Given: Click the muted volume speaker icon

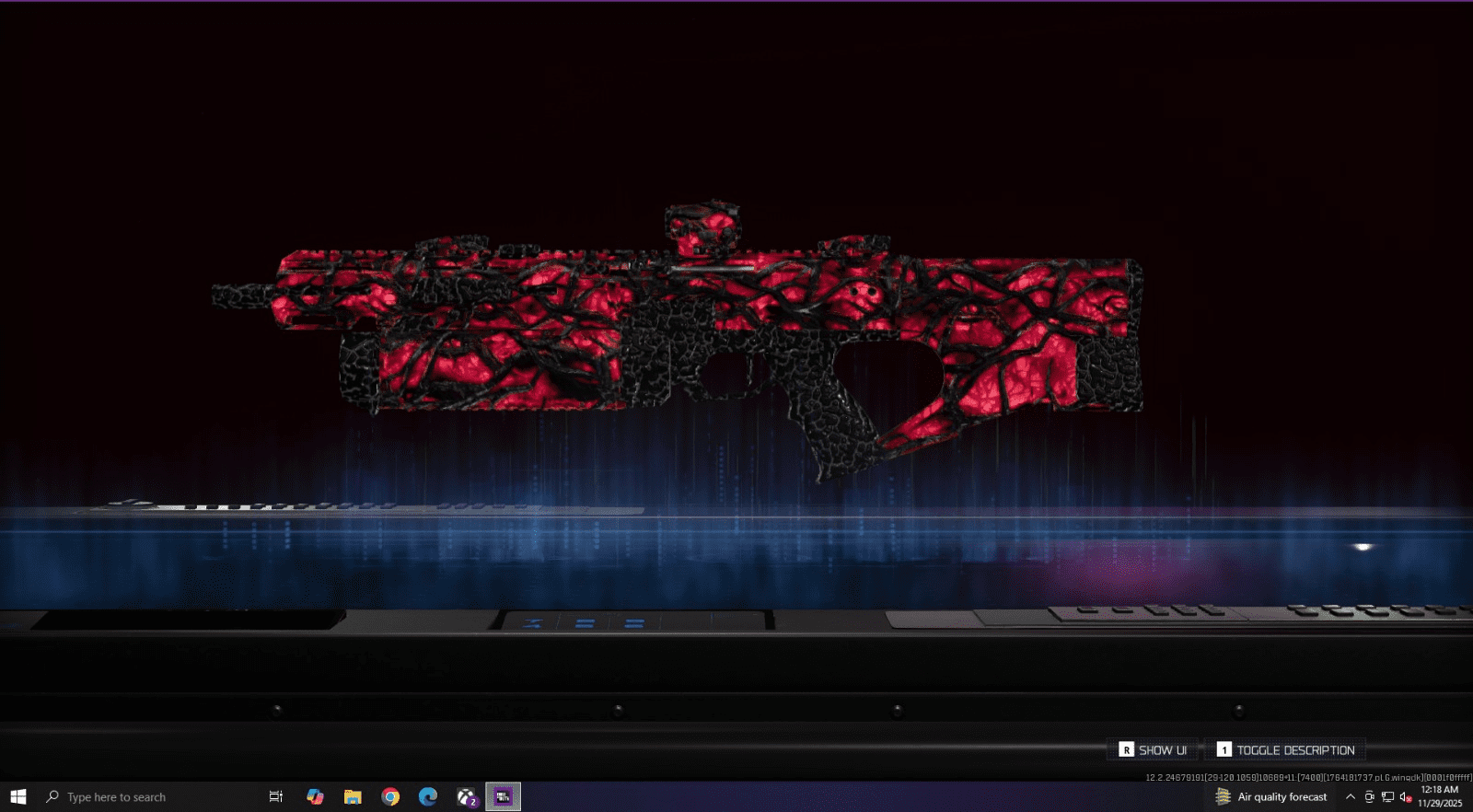Looking at the screenshot, I should pyautogui.click(x=1405, y=796).
